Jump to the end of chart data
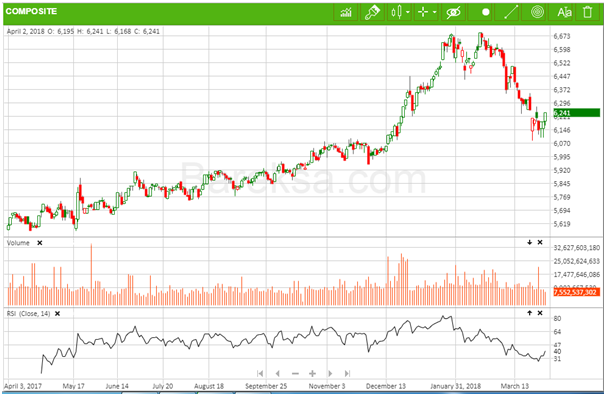 pyautogui.click(x=347, y=373)
